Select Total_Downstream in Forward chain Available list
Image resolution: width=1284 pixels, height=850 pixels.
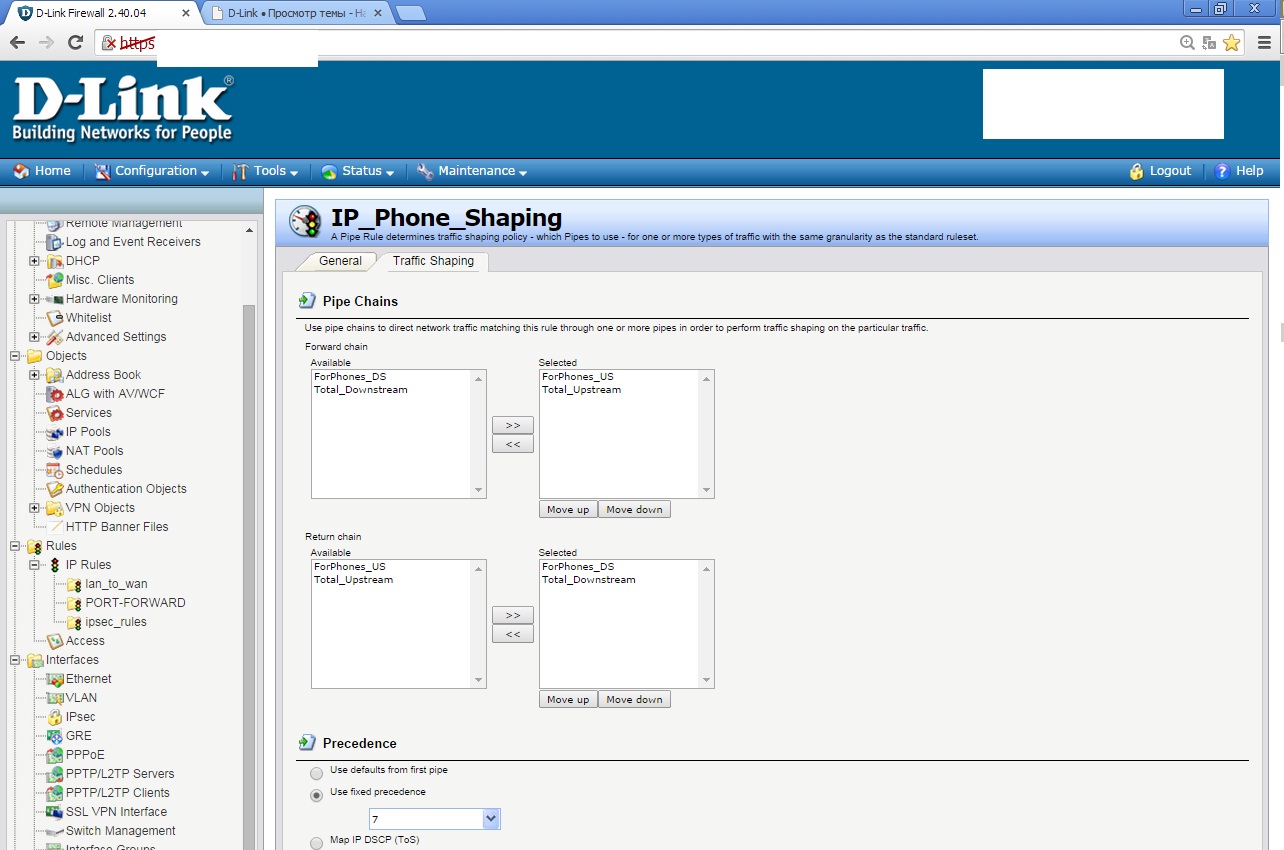pos(361,390)
